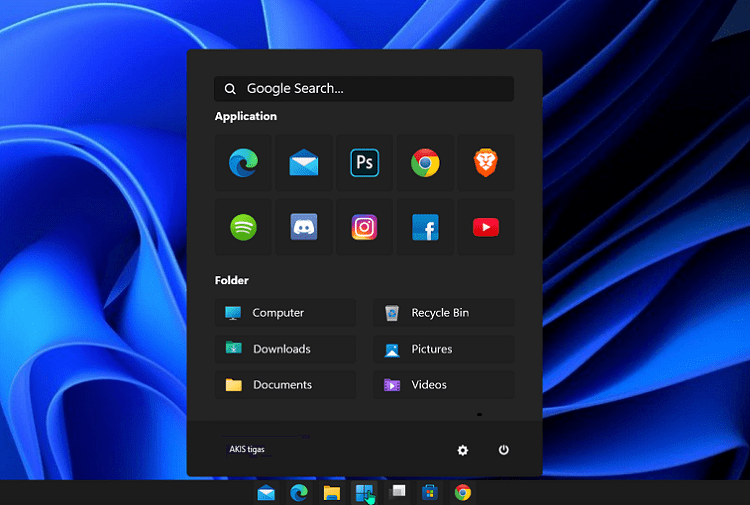Viewport: 750px width, 505px height.
Task: Open Microsoft Store from the taskbar
Action: (x=430, y=492)
